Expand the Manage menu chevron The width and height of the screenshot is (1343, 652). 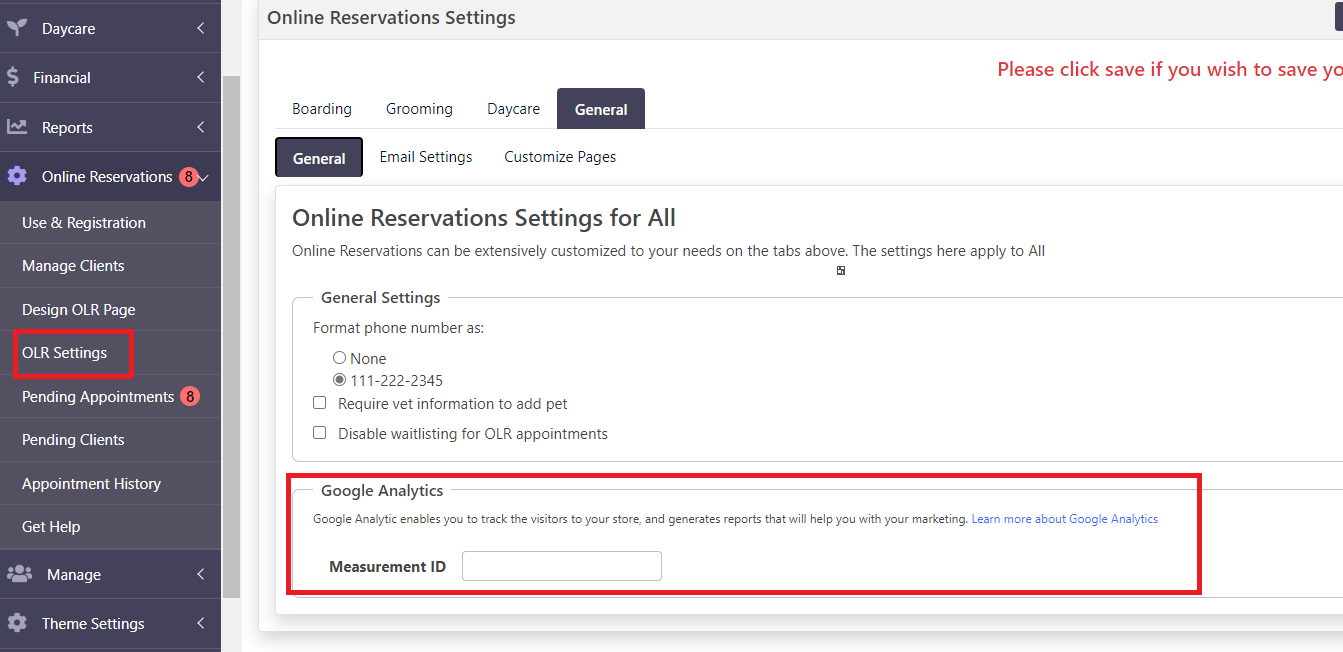[x=201, y=574]
